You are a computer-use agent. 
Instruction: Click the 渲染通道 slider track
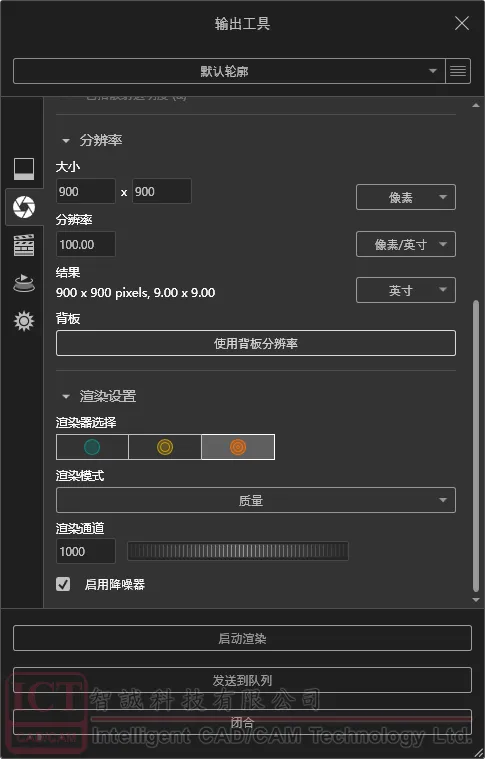tap(238, 551)
